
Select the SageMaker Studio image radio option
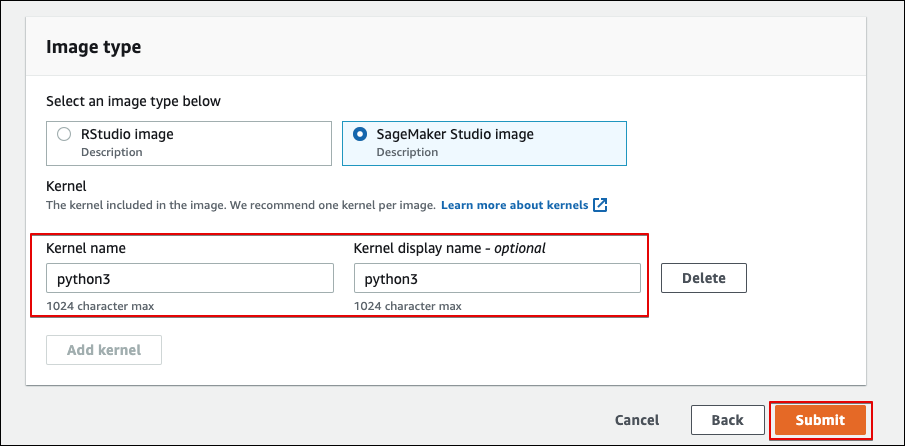pyautogui.click(x=360, y=134)
